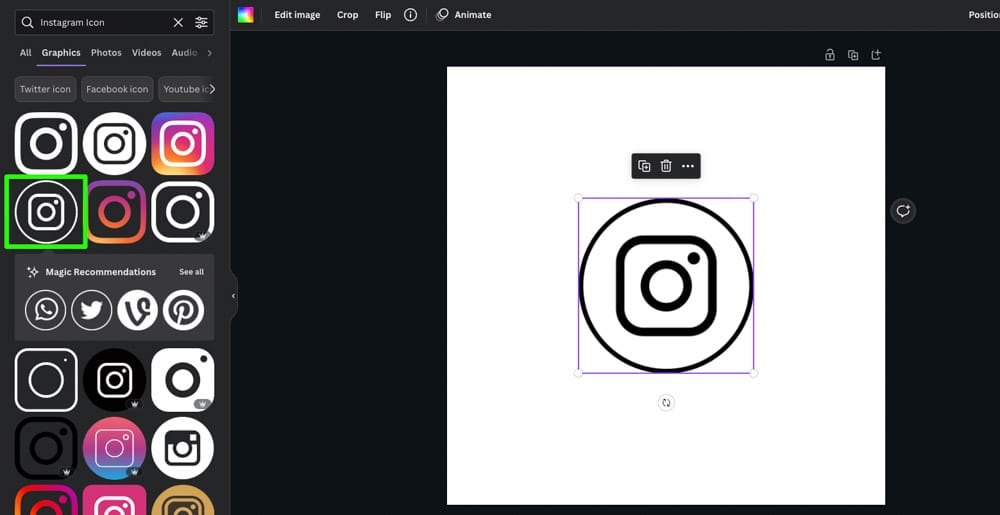Open the color picker swatch
Image resolution: width=1000 pixels, height=515 pixels.
246,15
